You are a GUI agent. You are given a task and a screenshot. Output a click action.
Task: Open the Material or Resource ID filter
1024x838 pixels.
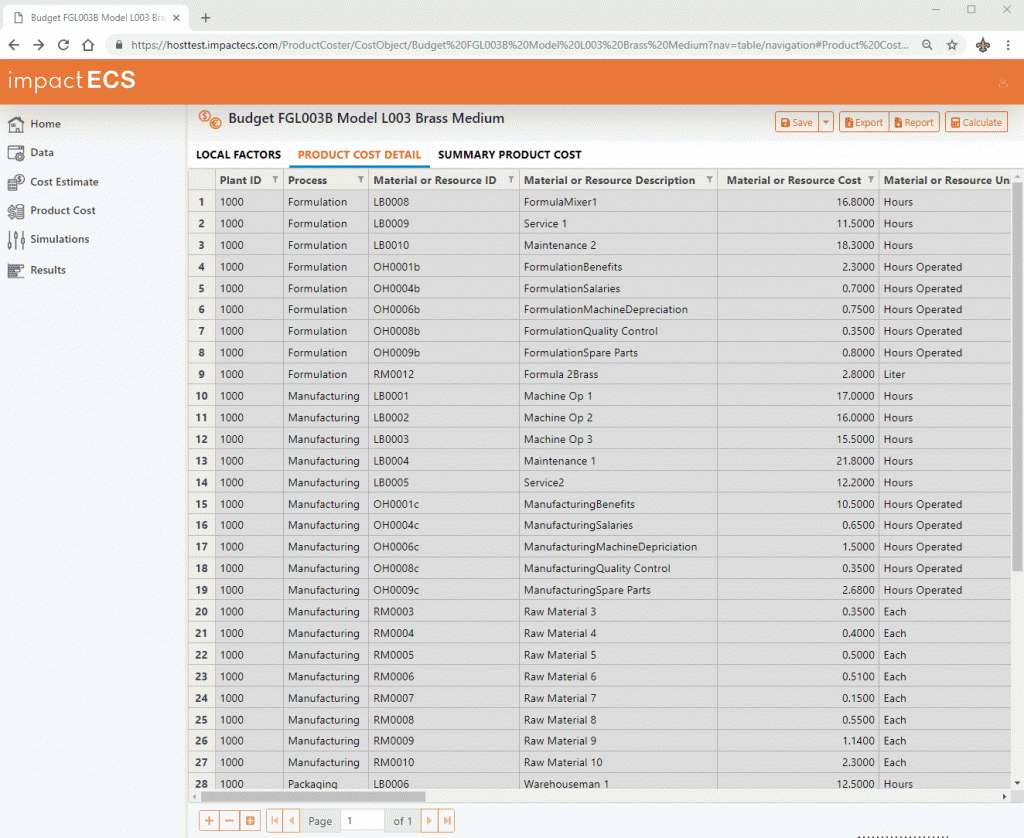click(x=511, y=180)
